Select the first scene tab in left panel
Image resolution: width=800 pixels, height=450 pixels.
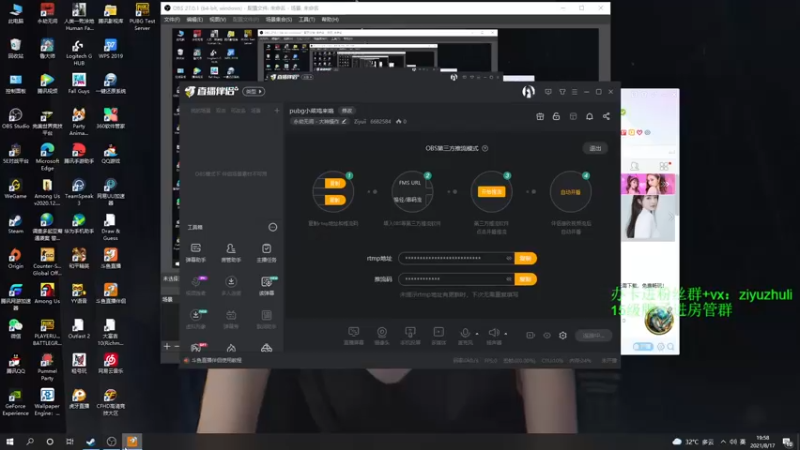(x=201, y=111)
